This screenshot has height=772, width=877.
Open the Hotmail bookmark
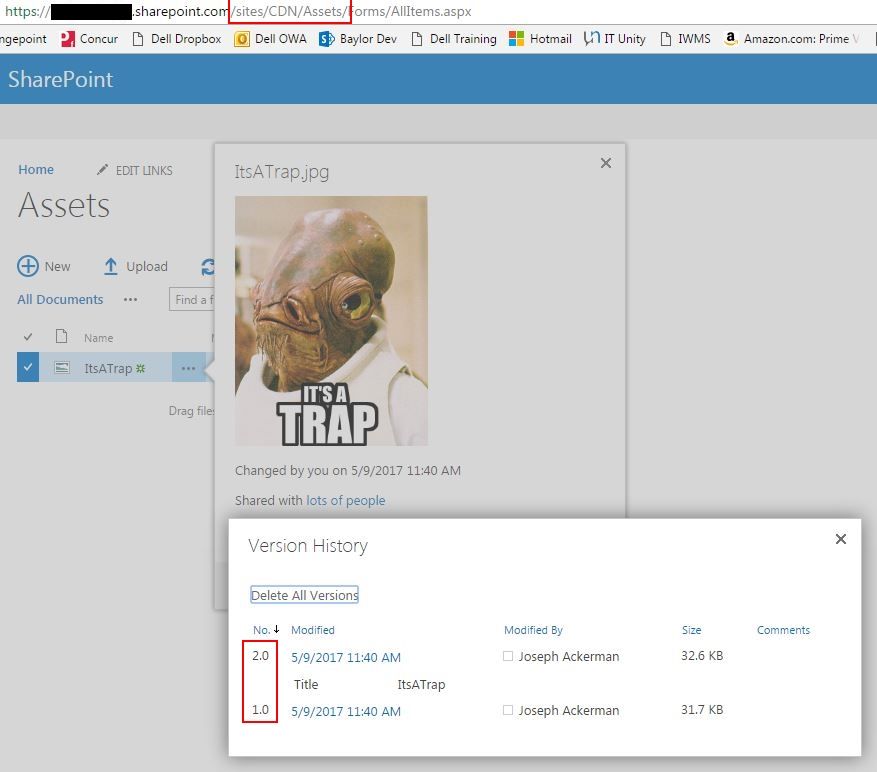pyautogui.click(x=540, y=39)
